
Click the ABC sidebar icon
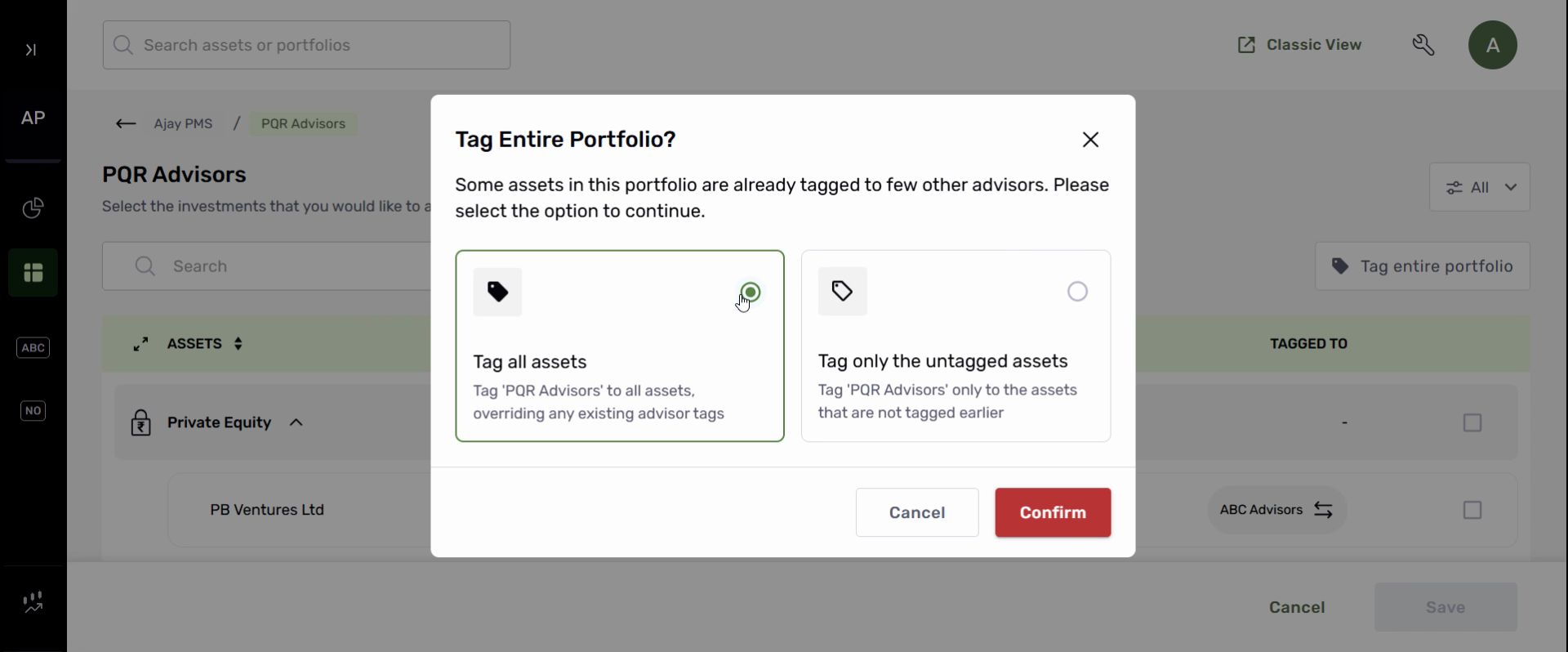33,348
